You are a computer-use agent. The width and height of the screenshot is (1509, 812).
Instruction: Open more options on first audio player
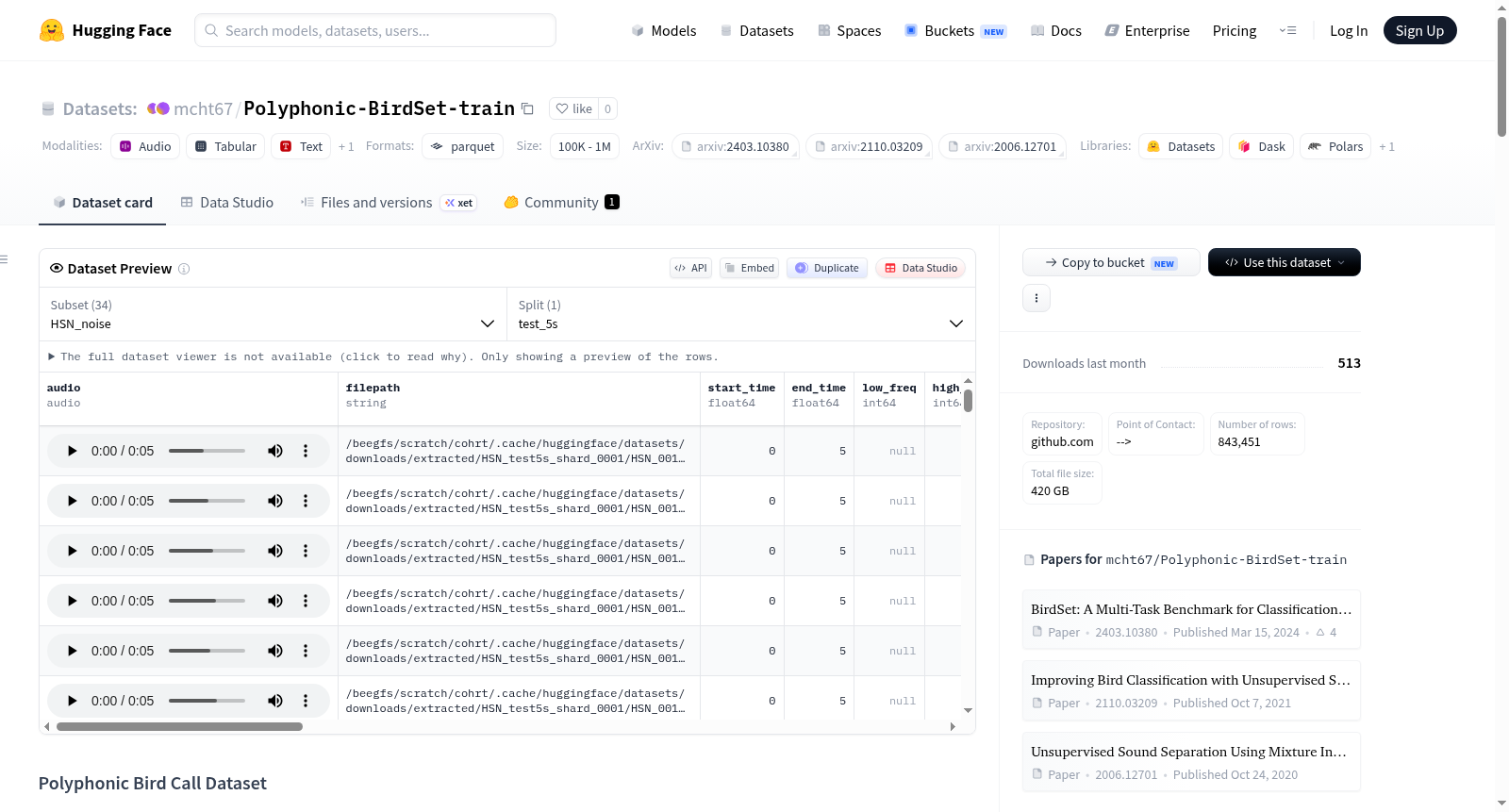click(306, 451)
